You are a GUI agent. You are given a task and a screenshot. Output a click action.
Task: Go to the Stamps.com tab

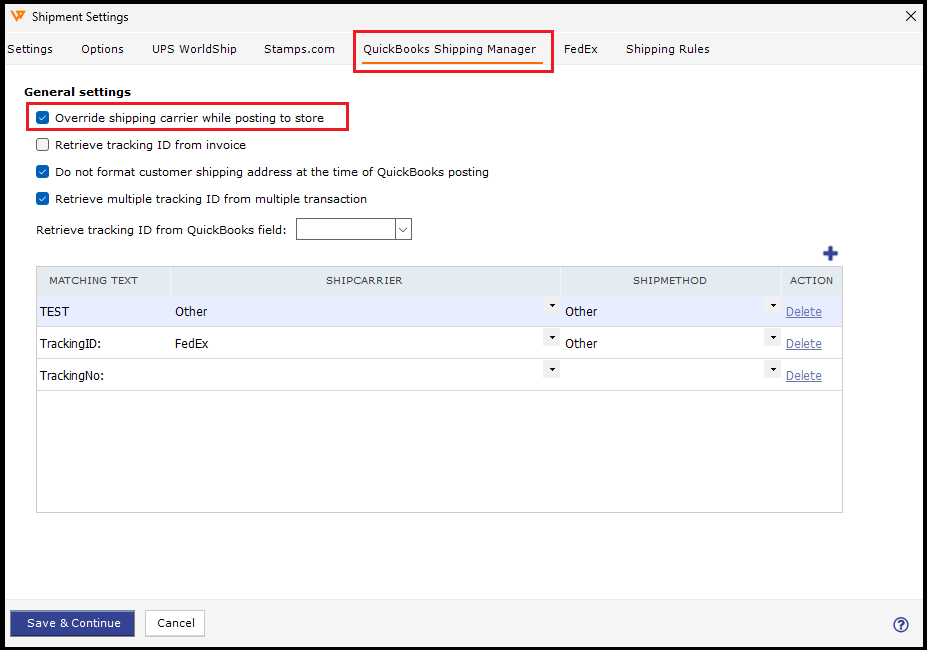tap(299, 49)
